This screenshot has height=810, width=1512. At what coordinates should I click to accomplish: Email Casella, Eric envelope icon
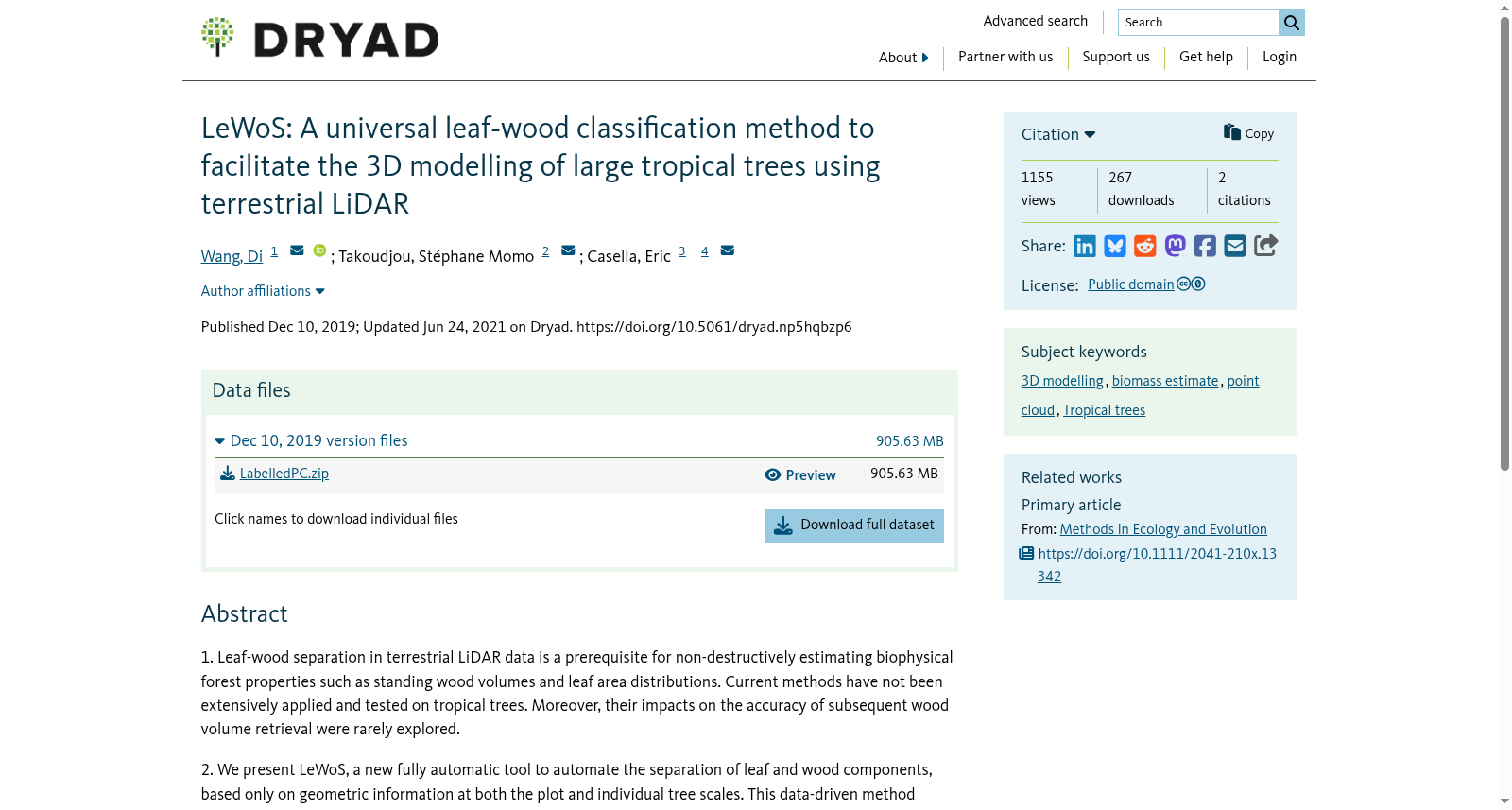[728, 250]
